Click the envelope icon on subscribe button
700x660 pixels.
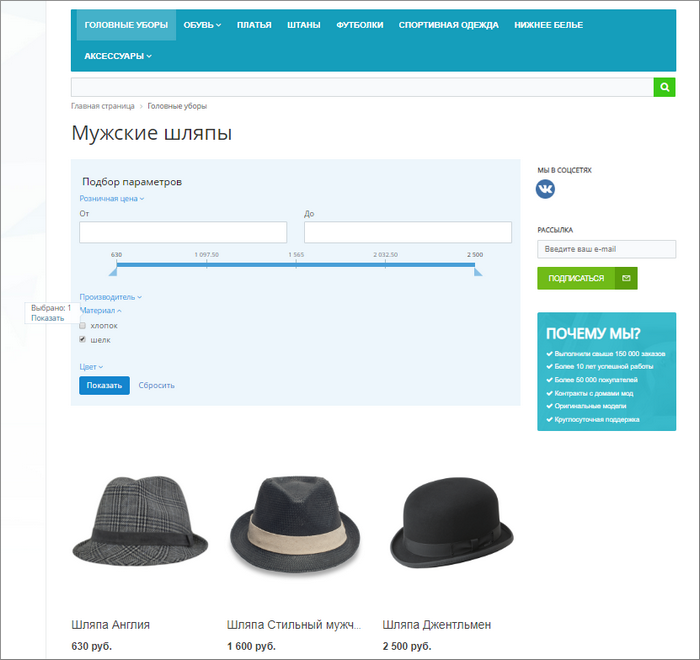pos(626,278)
